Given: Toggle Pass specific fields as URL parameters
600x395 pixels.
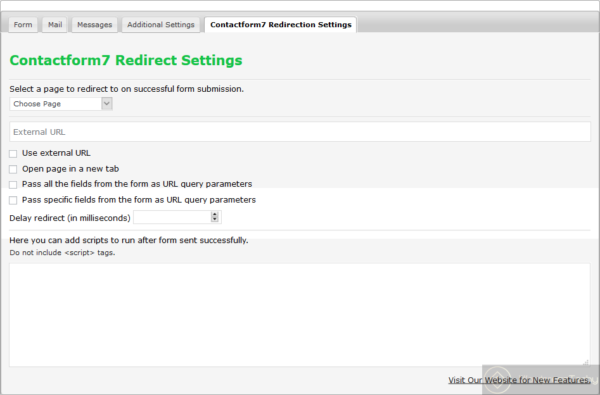Looking at the screenshot, I should (x=13, y=200).
